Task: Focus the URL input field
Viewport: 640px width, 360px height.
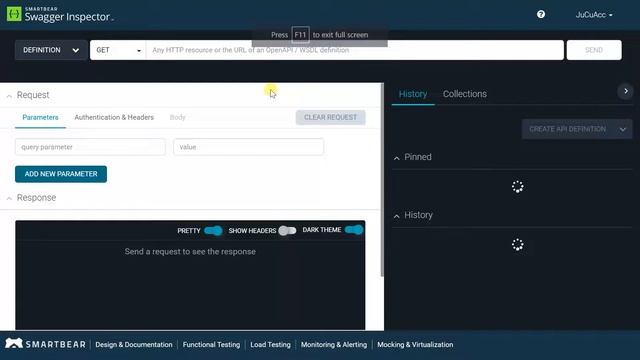Action: [x=355, y=50]
